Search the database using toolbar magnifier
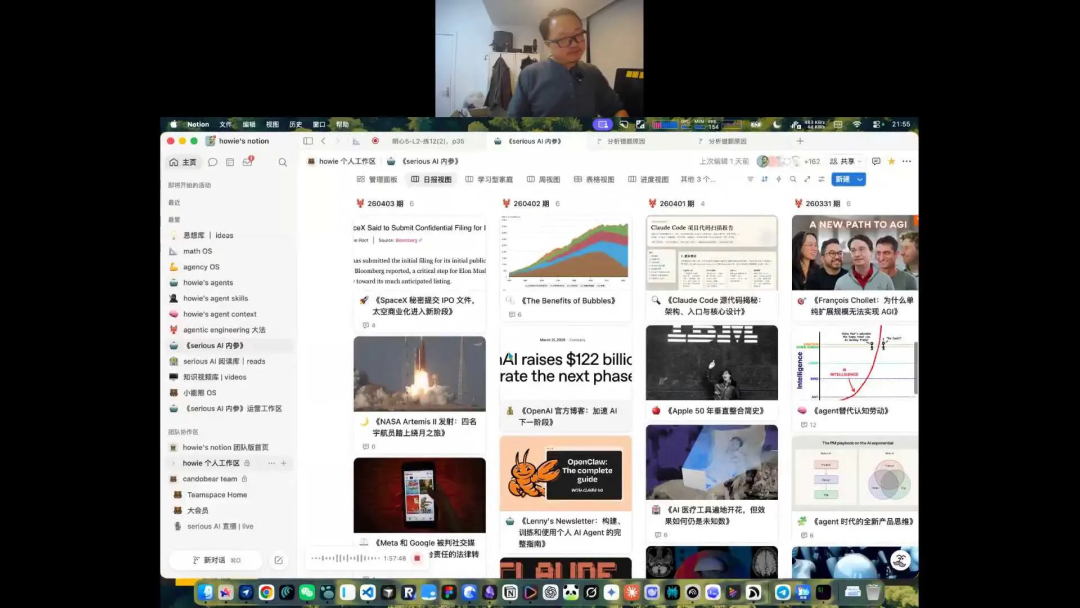 pos(793,179)
